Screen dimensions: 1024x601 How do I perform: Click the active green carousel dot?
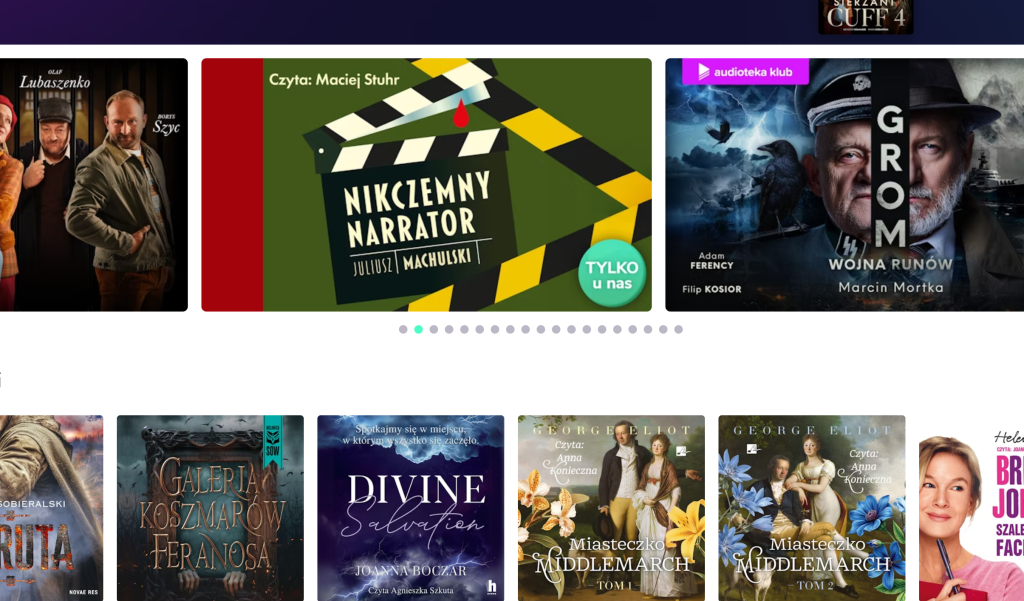tap(419, 329)
